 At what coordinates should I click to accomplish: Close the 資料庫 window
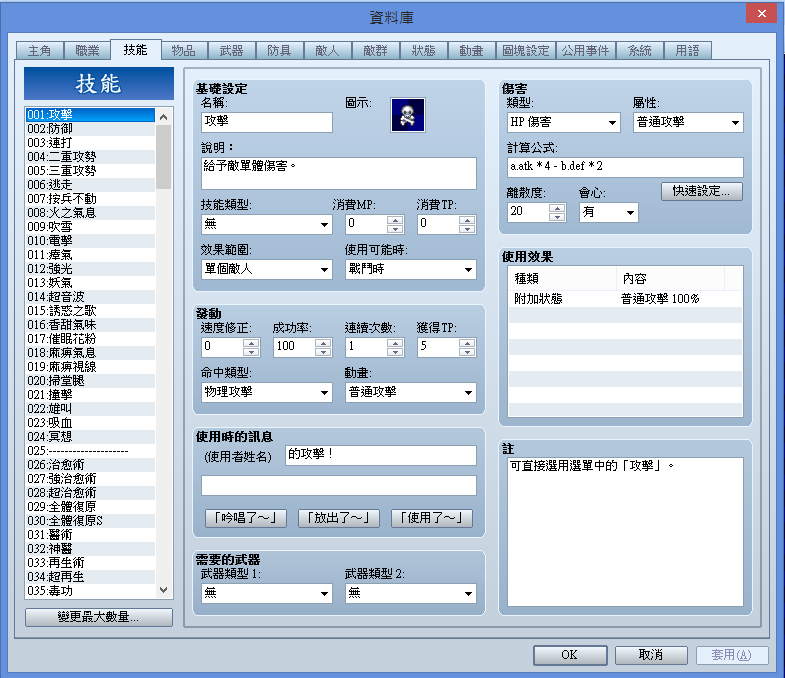pyautogui.click(x=761, y=14)
